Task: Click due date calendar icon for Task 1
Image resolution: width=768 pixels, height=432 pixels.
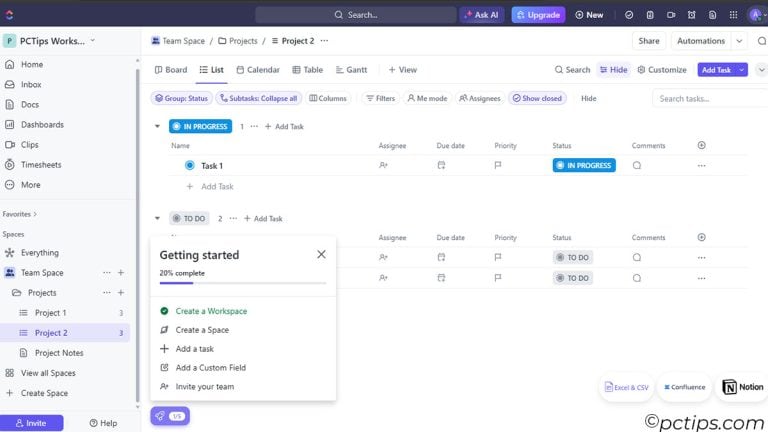Action: pos(441,166)
